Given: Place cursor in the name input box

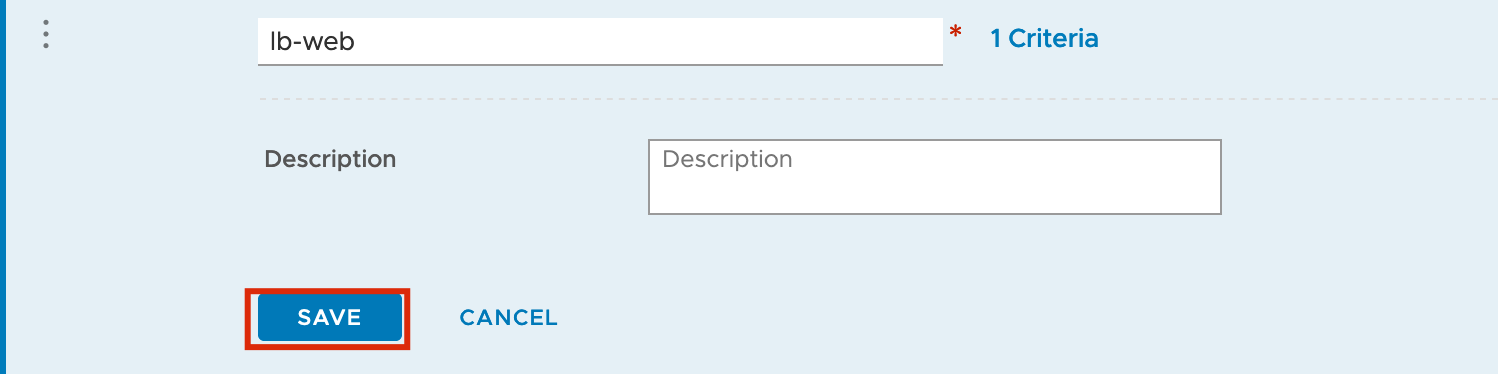Looking at the screenshot, I should pos(600,41).
